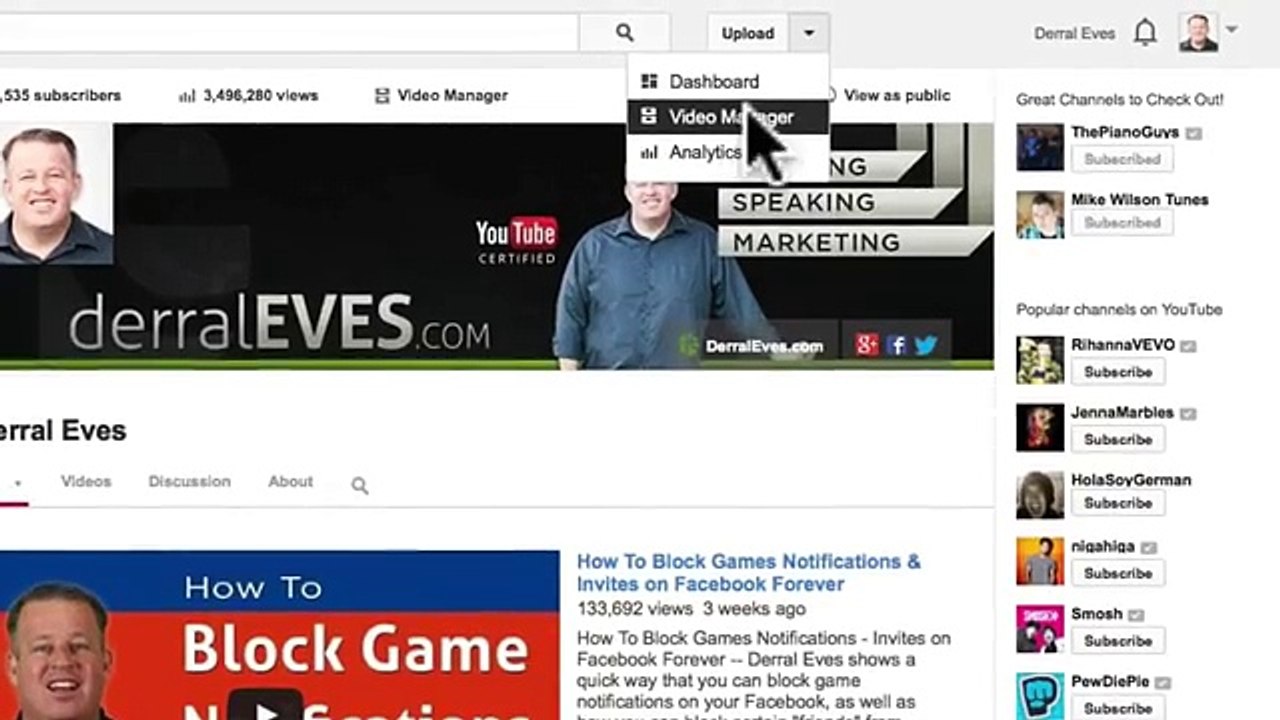Viewport: 1280px width, 720px height.
Task: Click the verified badge next to RihannaVEVO
Action: coord(1188,346)
